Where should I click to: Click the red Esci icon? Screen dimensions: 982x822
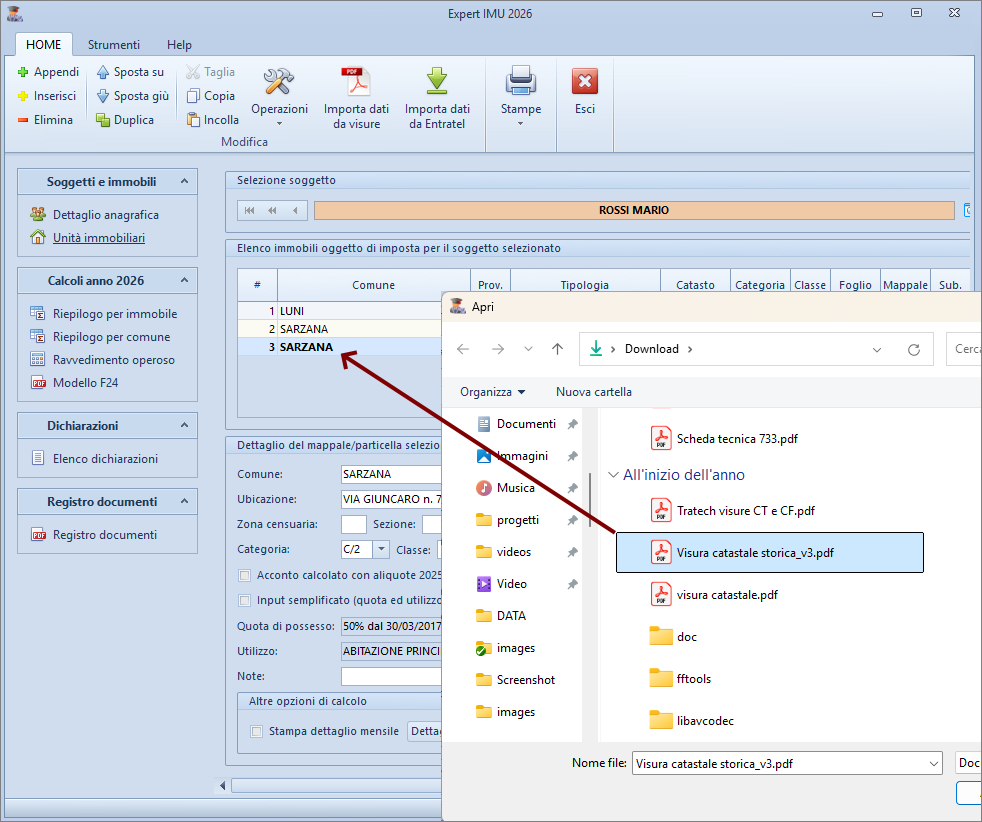coord(585,83)
